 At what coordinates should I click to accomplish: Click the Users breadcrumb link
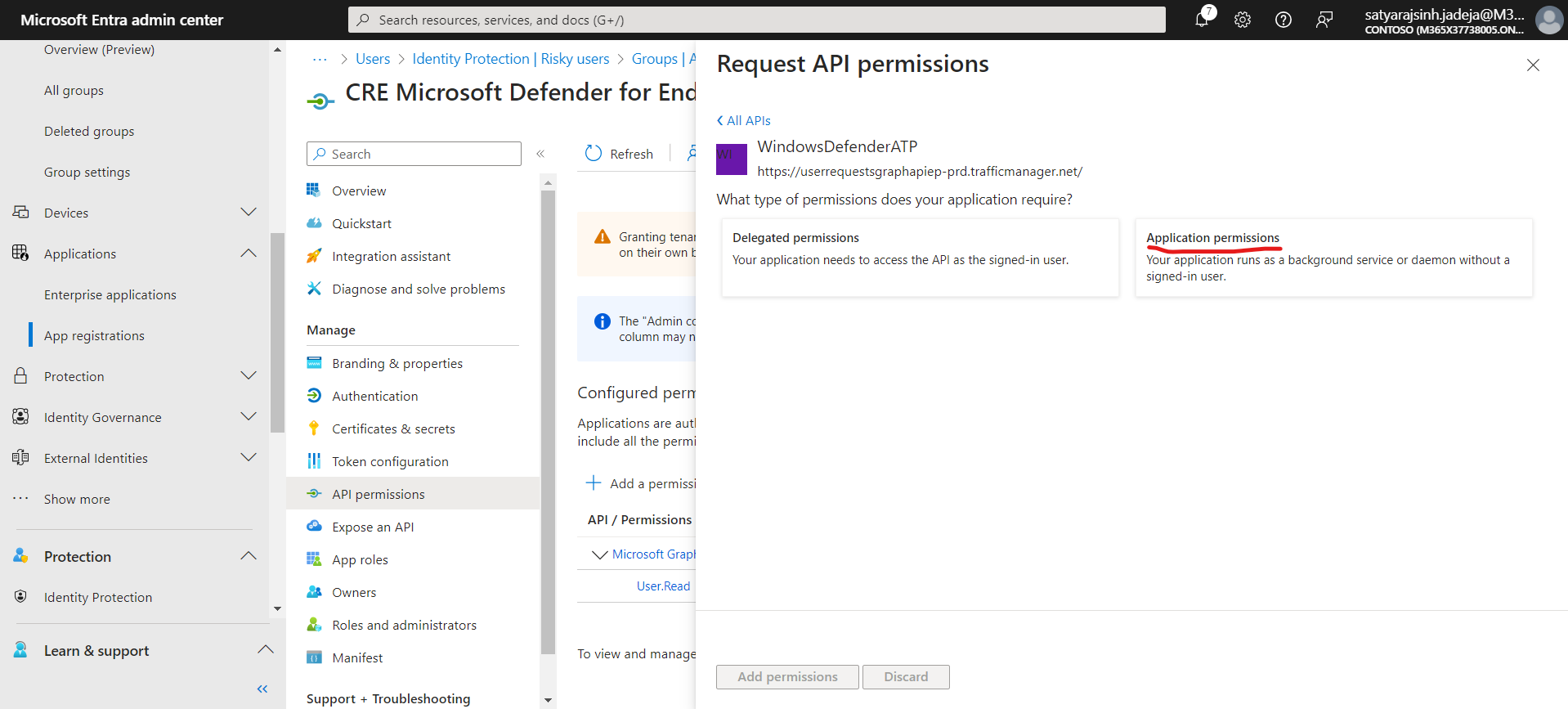373,59
